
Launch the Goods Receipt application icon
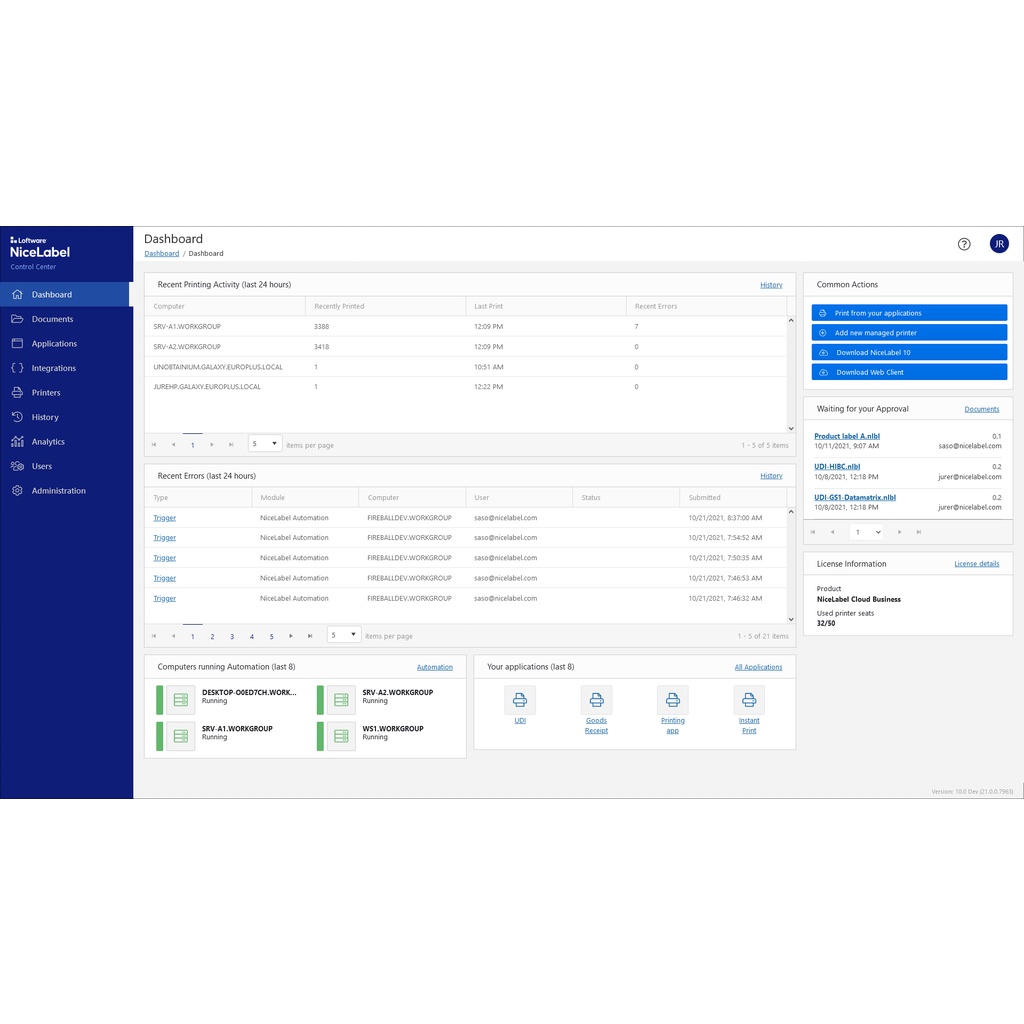tap(596, 700)
